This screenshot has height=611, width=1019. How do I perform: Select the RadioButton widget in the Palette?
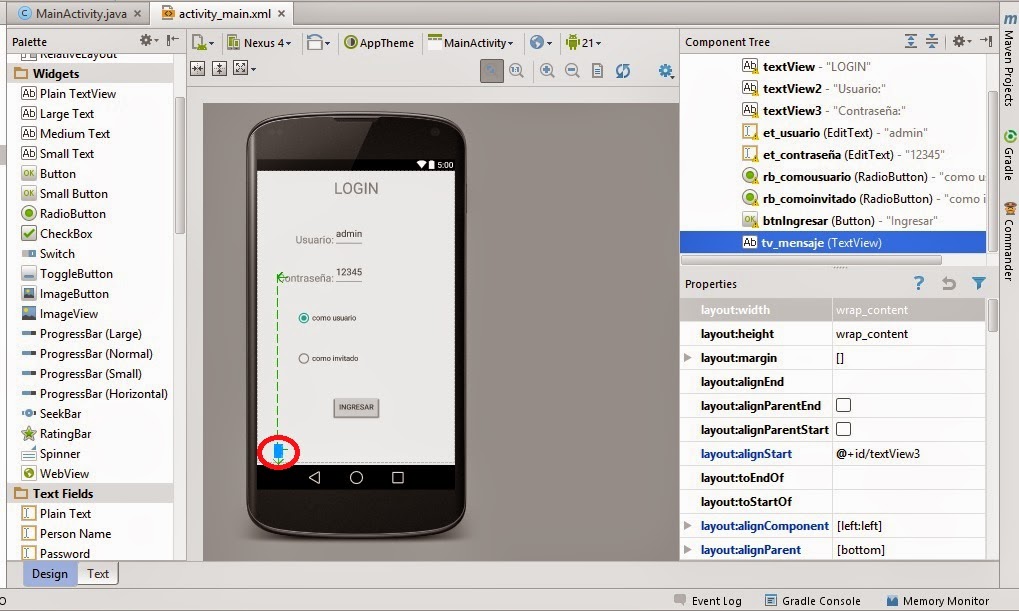coord(65,213)
